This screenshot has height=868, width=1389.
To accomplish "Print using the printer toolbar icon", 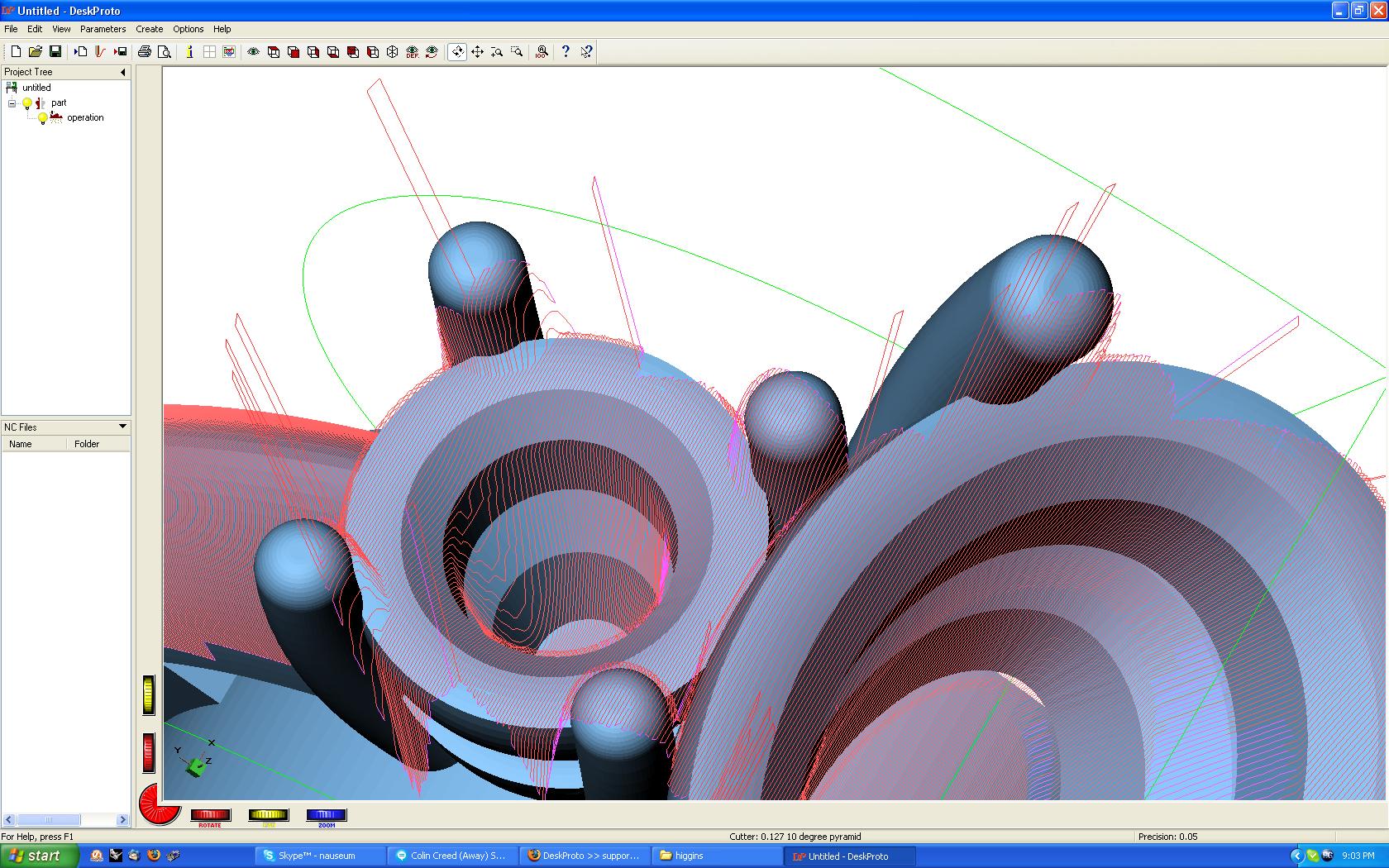I will (x=145, y=51).
